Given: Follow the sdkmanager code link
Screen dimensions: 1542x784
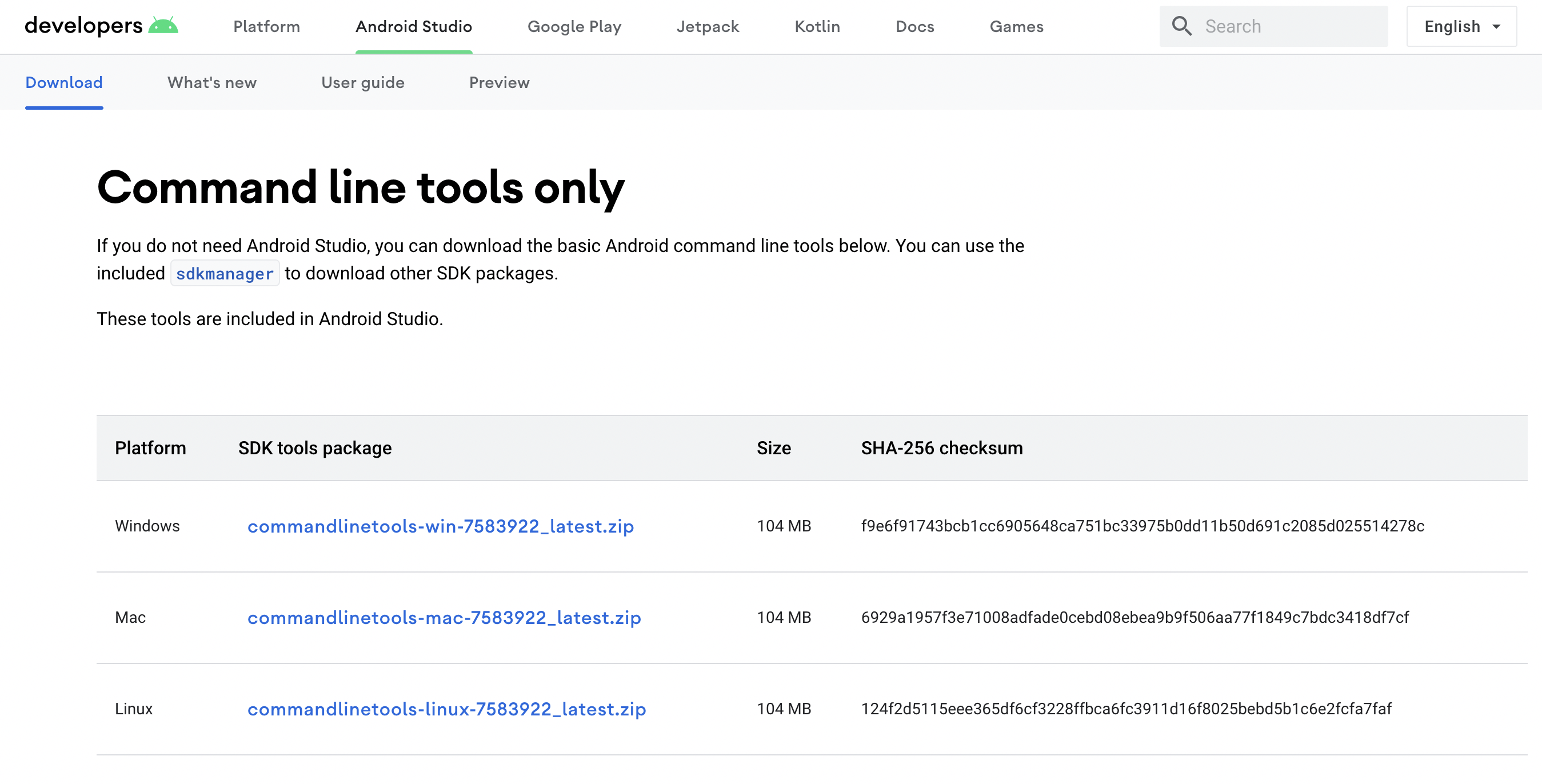Looking at the screenshot, I should [x=225, y=274].
